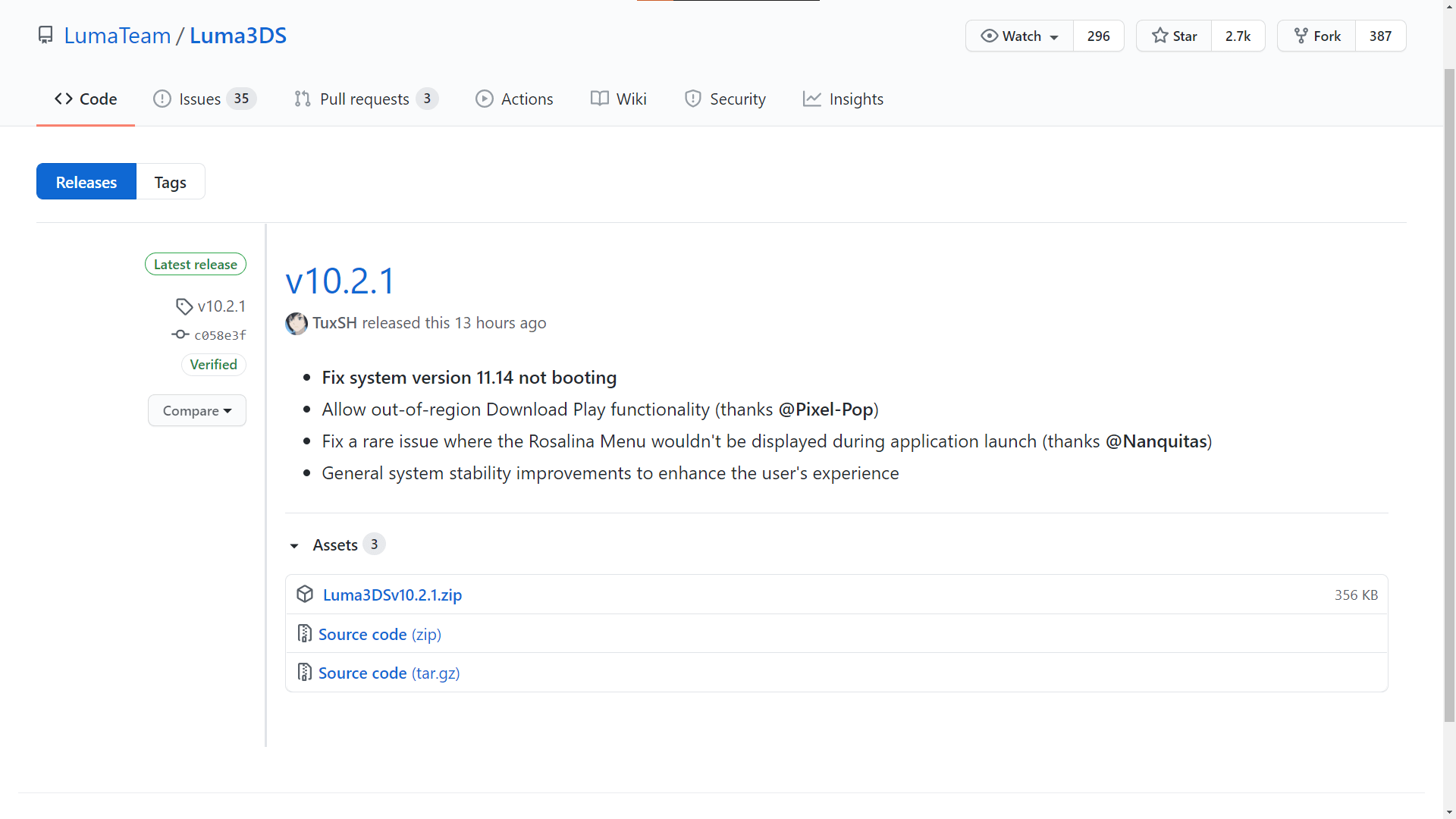Click the page vertical scrollbar

pos(1449,394)
